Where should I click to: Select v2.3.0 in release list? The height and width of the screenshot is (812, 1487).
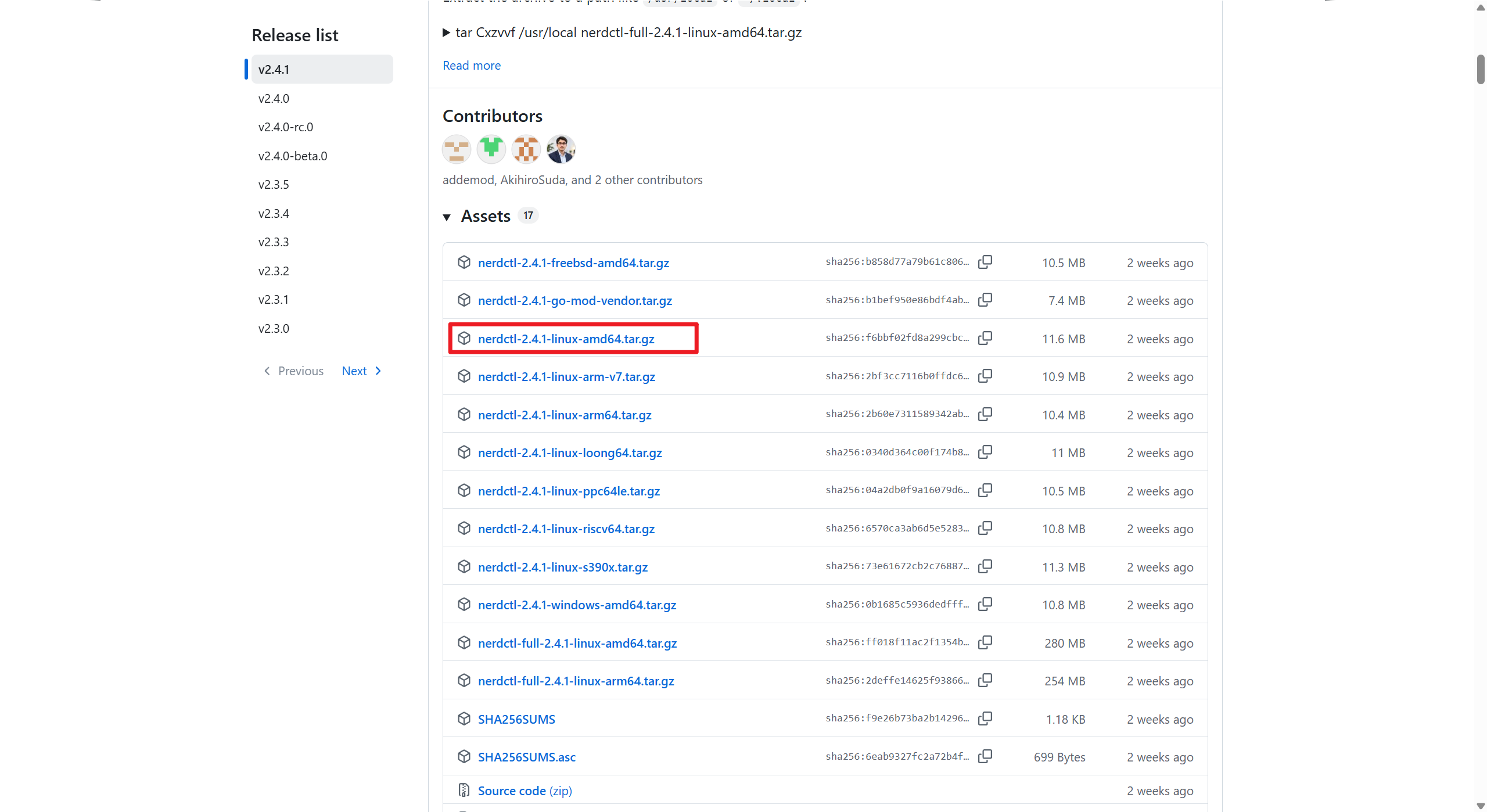point(274,328)
